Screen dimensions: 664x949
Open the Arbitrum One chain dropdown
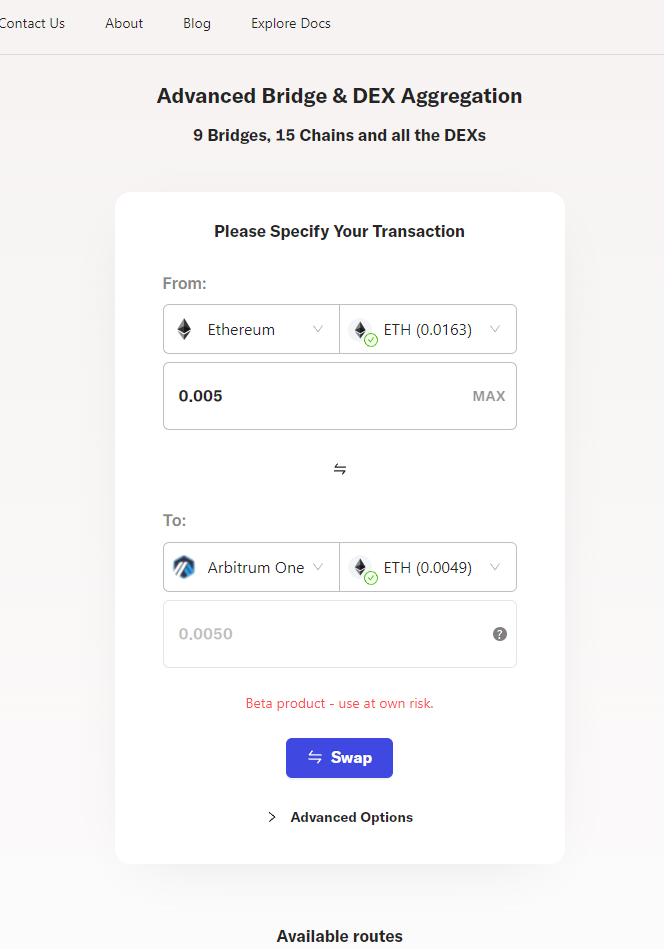[x=318, y=567]
